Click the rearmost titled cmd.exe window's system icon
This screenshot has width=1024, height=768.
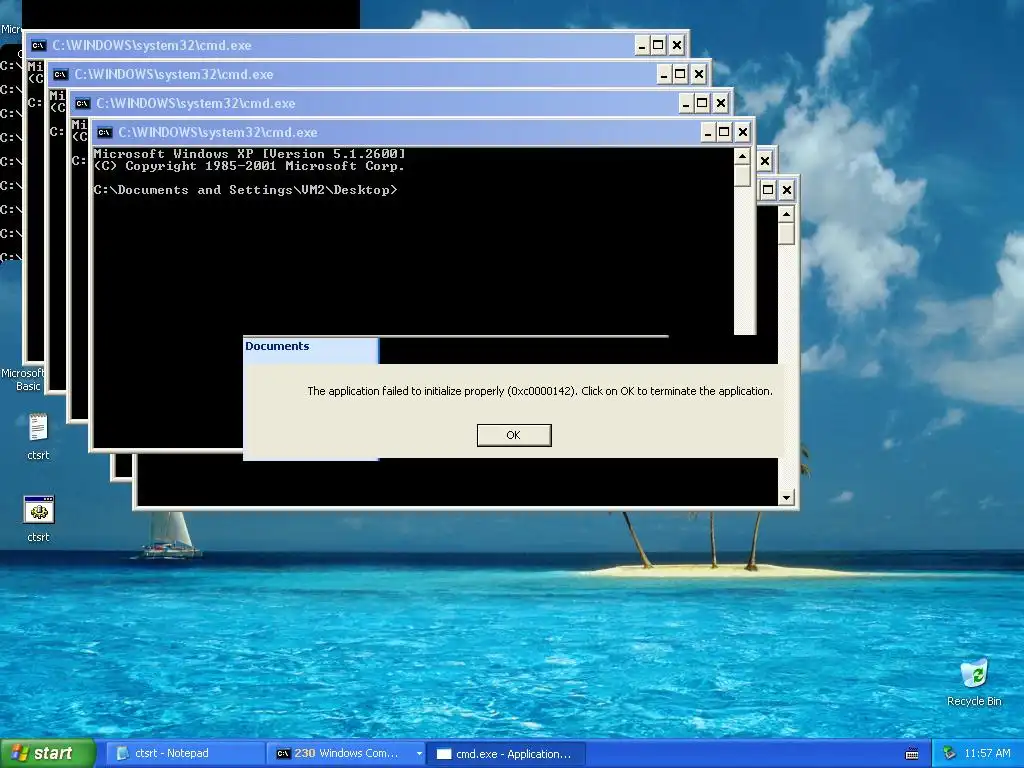[x=39, y=45]
